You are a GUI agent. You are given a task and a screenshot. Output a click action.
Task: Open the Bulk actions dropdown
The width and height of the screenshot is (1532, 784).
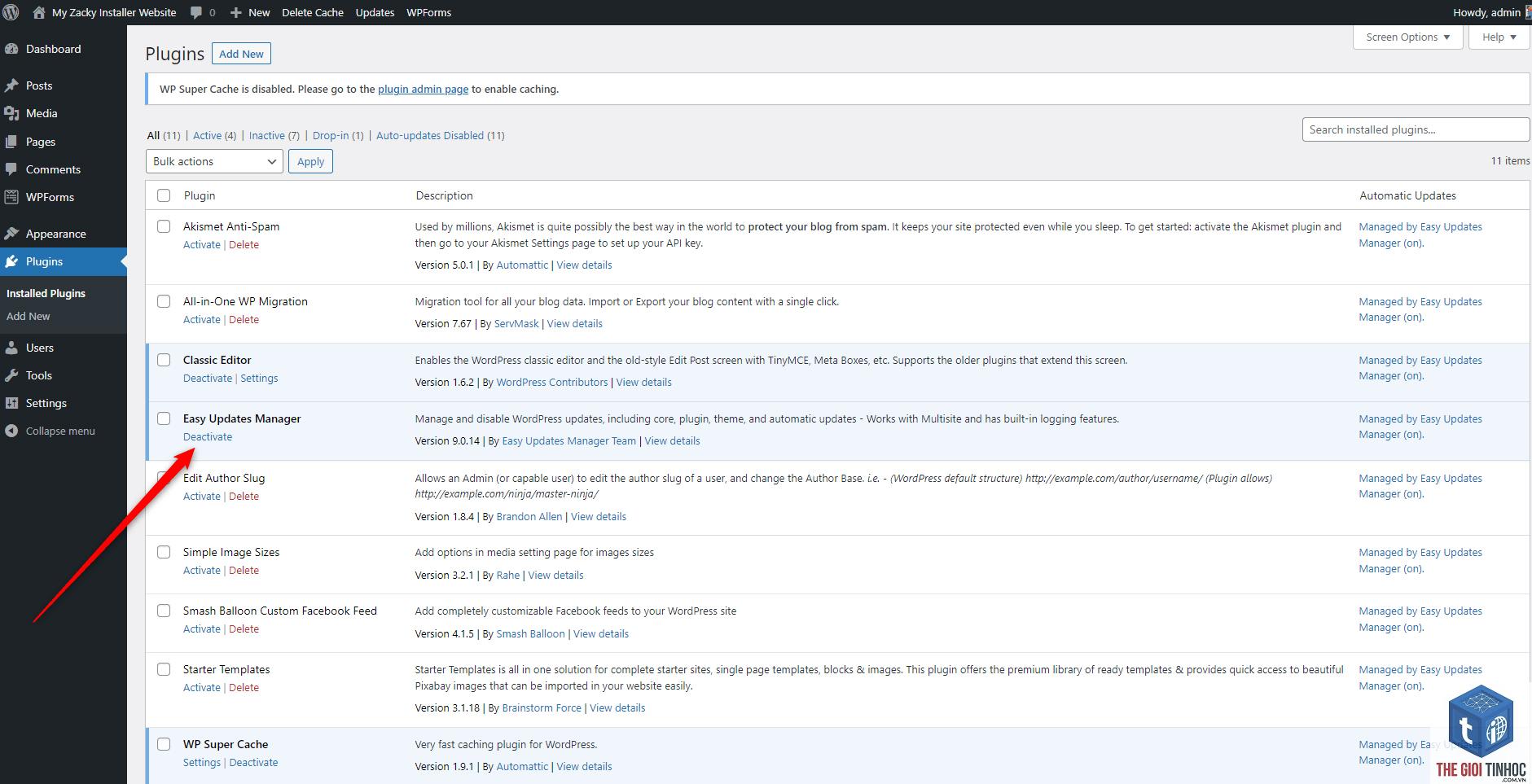pyautogui.click(x=214, y=161)
